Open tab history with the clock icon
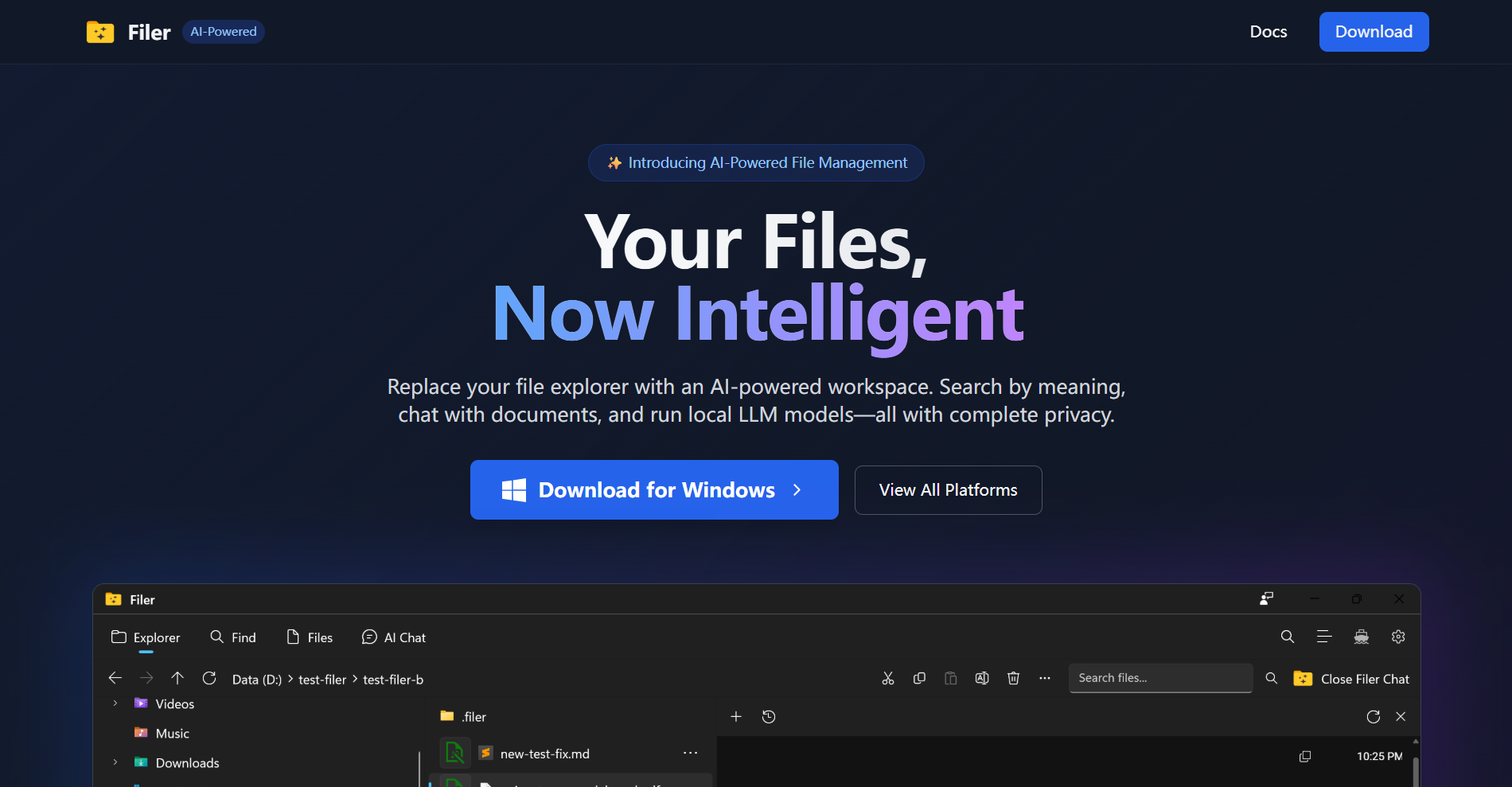1512x787 pixels. [769, 716]
